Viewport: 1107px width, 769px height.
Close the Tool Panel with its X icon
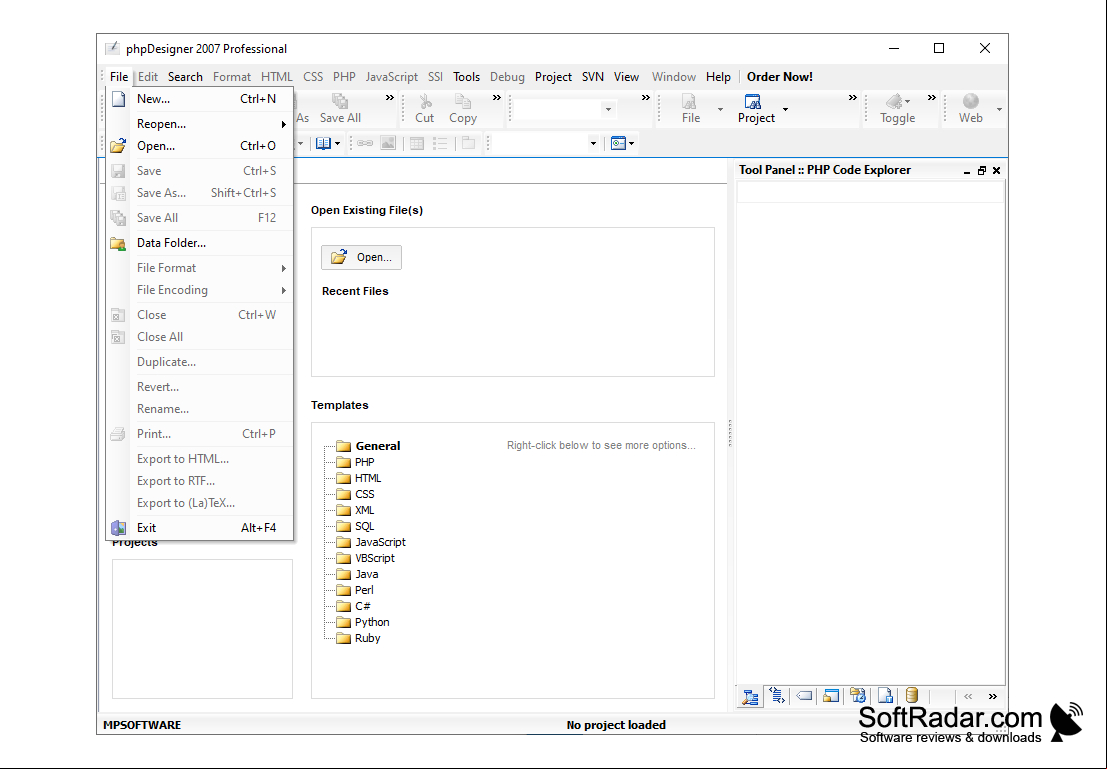tap(996, 171)
